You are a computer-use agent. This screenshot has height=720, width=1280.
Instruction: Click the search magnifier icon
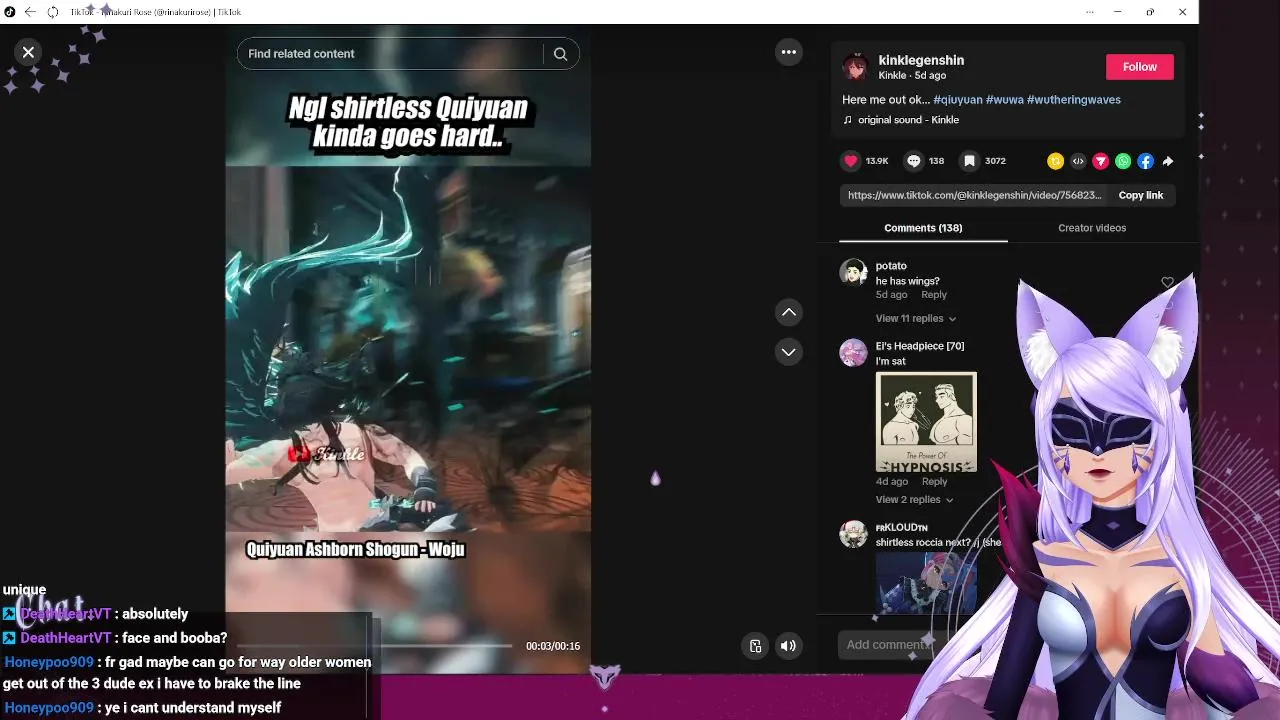click(x=560, y=54)
